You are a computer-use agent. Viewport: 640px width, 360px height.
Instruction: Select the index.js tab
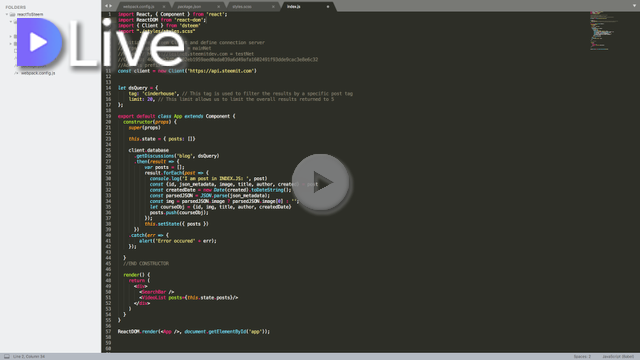point(294,7)
